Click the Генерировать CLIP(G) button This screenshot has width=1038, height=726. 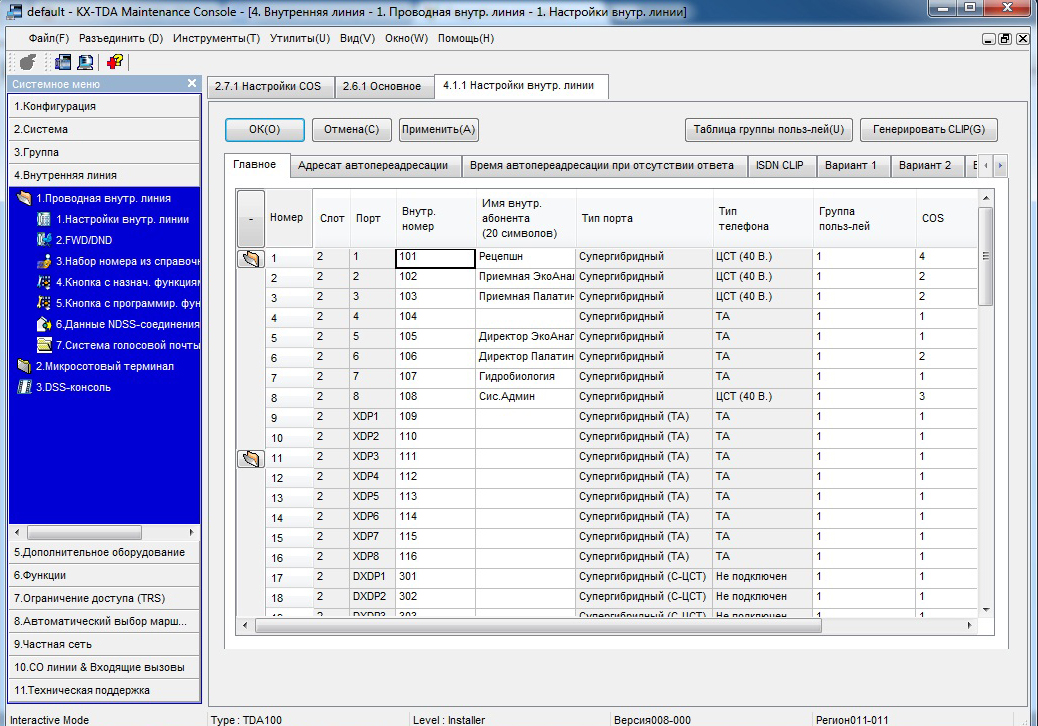pos(929,130)
